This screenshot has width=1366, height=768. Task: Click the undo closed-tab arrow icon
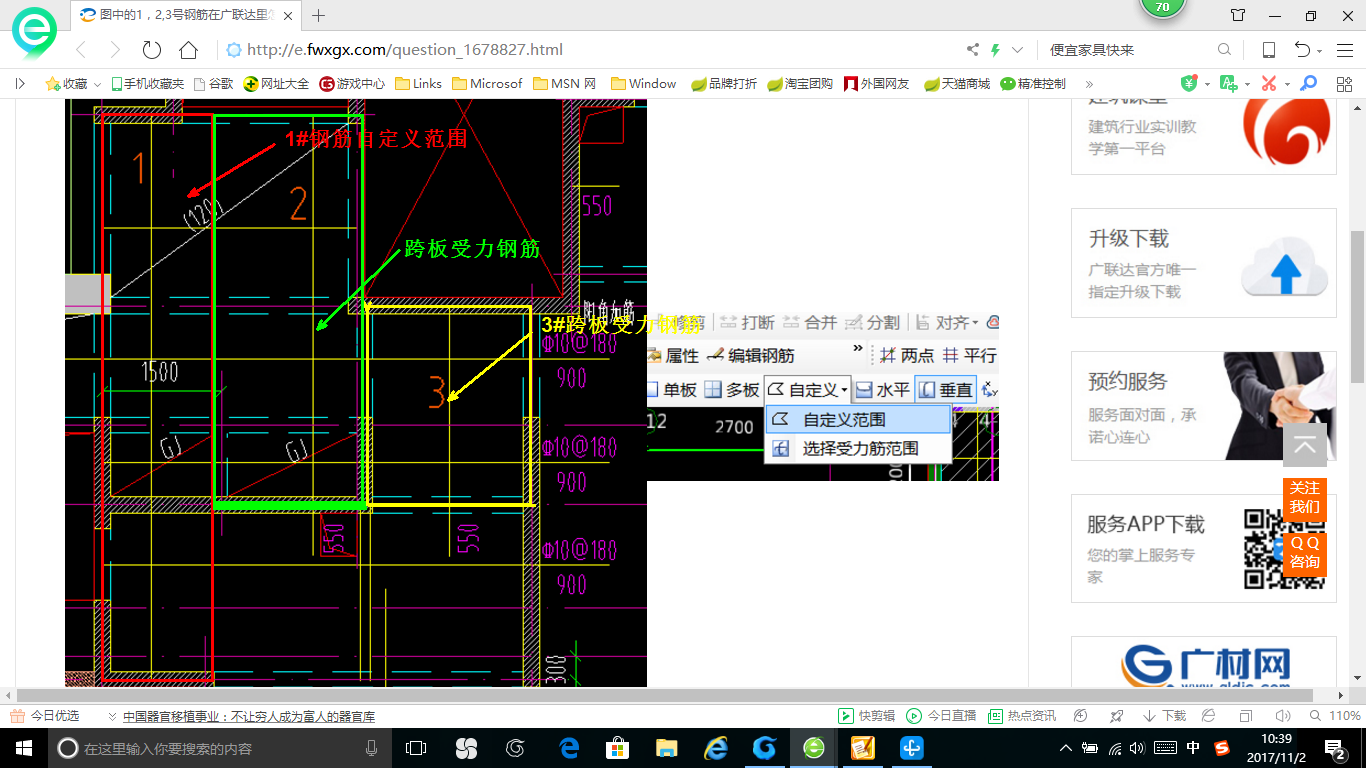click(x=1302, y=50)
